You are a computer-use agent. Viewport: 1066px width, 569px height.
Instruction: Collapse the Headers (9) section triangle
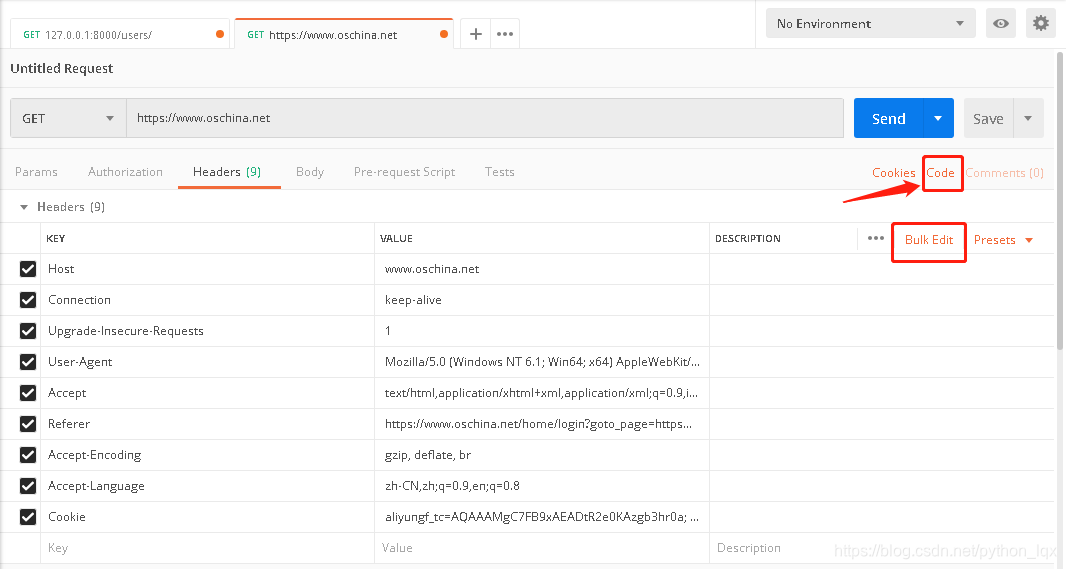[x=24, y=207]
